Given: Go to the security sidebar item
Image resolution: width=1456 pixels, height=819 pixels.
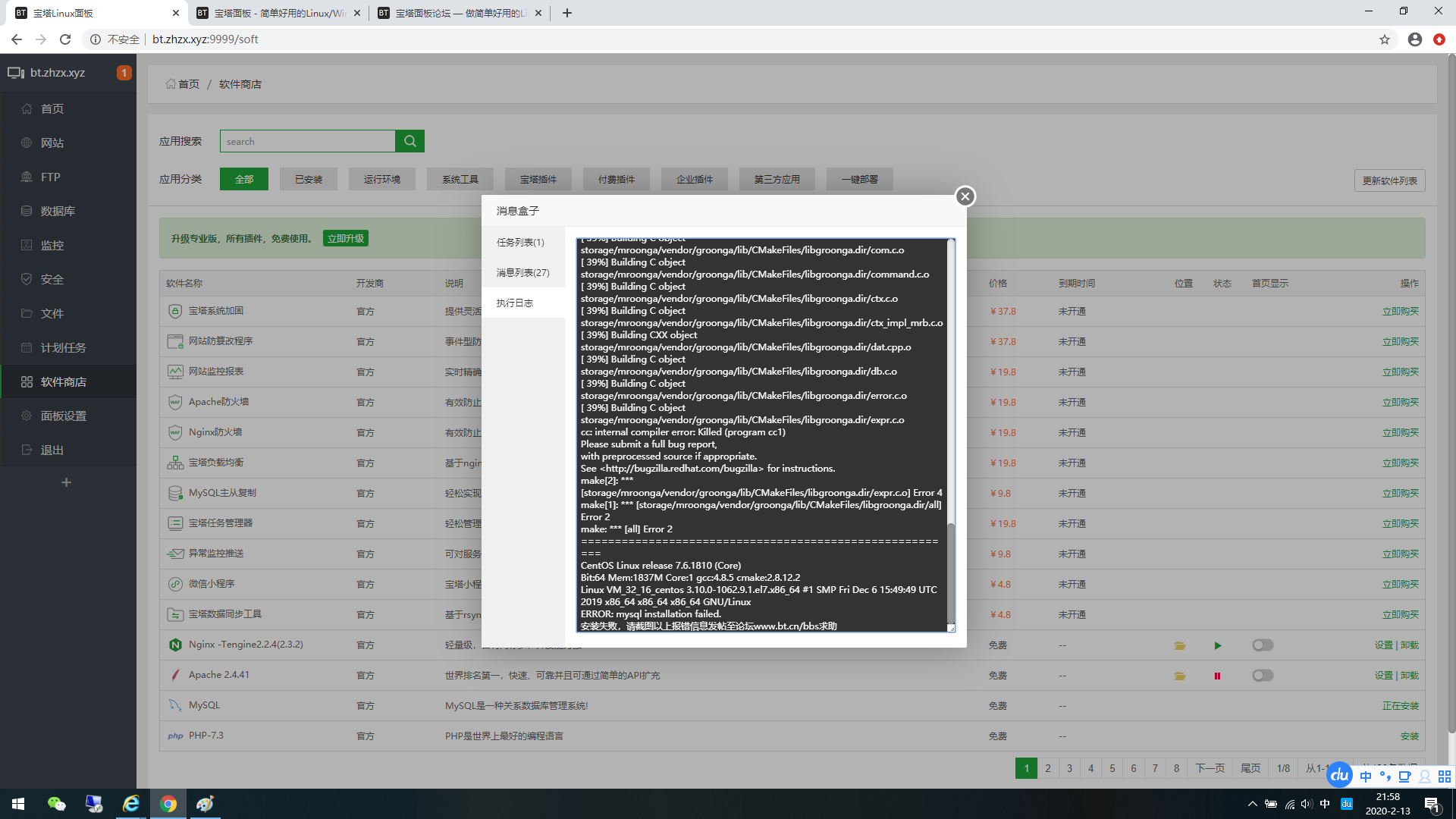Looking at the screenshot, I should click(52, 279).
